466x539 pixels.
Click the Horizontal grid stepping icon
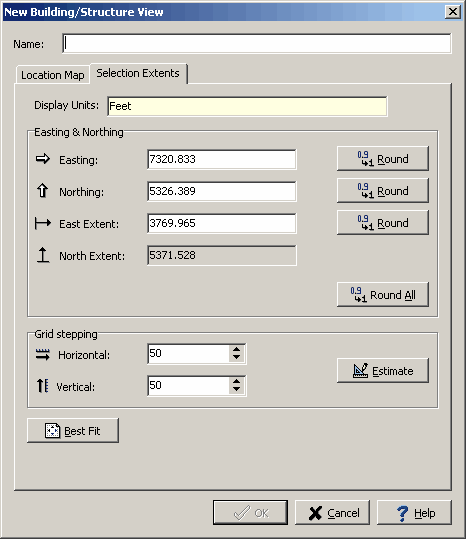(43, 354)
